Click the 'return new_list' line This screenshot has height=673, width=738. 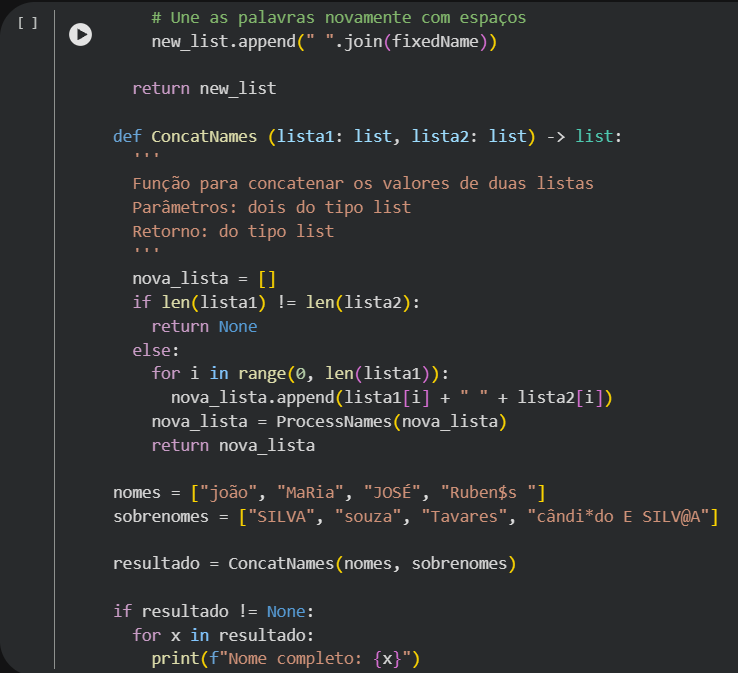[x=204, y=88]
